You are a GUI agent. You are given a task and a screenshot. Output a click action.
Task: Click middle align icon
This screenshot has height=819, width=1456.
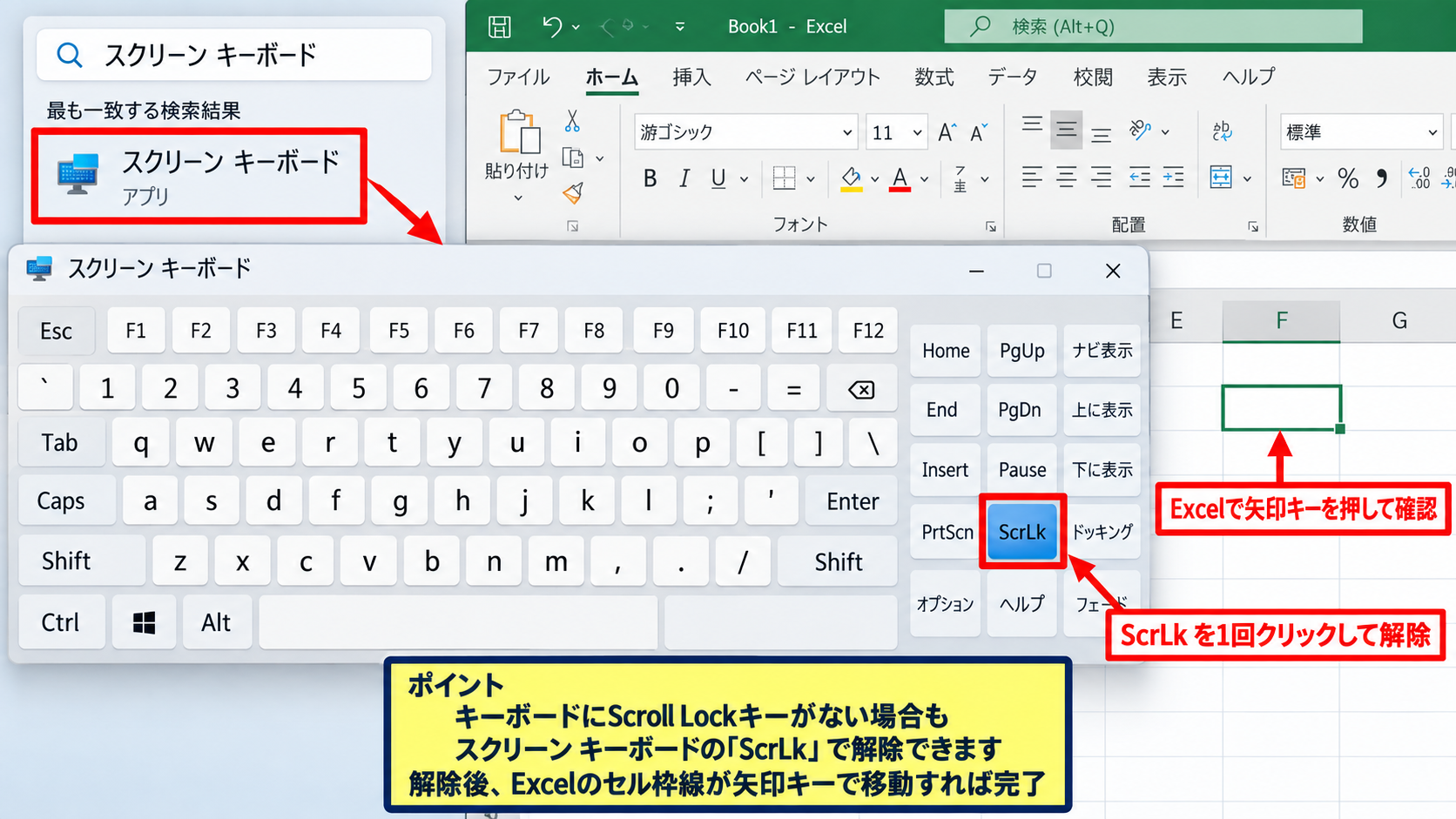click(x=1067, y=131)
